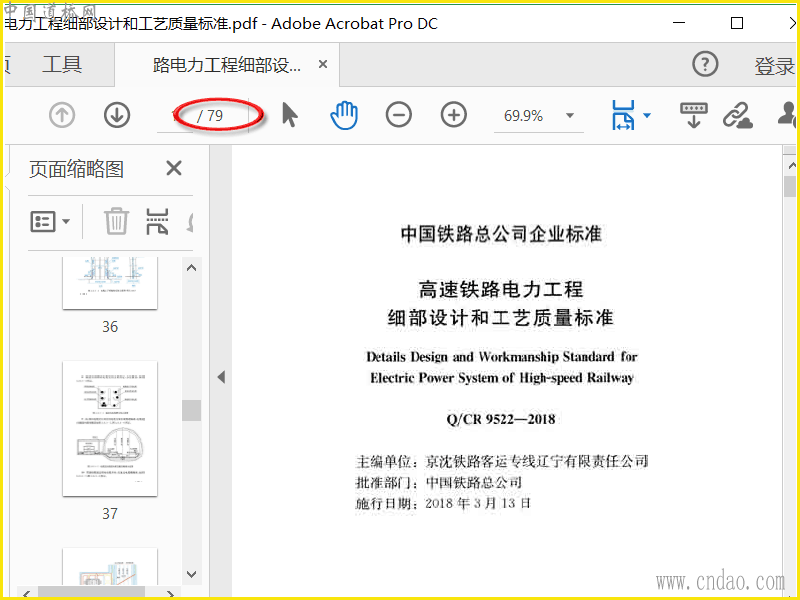Click the read mode download-style toolbar icon
Viewport: 800px width, 600px height.
click(x=693, y=115)
